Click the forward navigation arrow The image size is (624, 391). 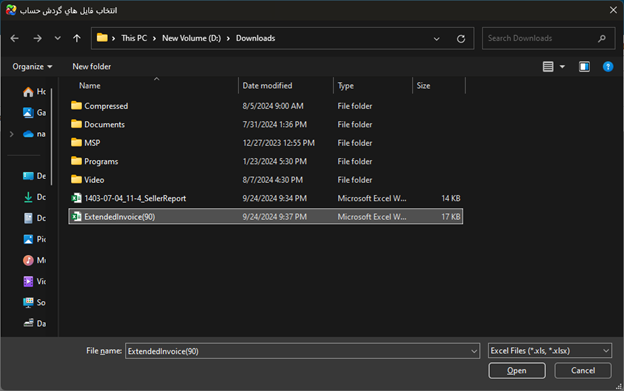point(37,38)
